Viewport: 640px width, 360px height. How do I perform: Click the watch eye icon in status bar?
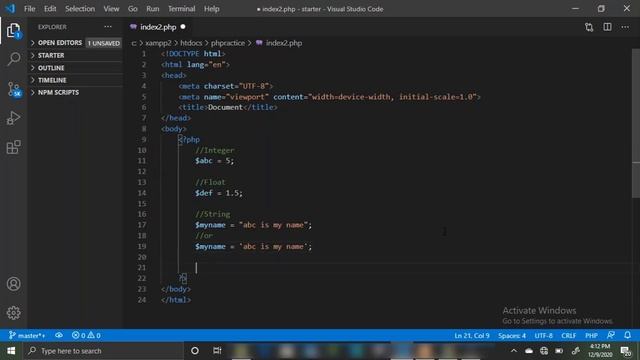[59, 335]
